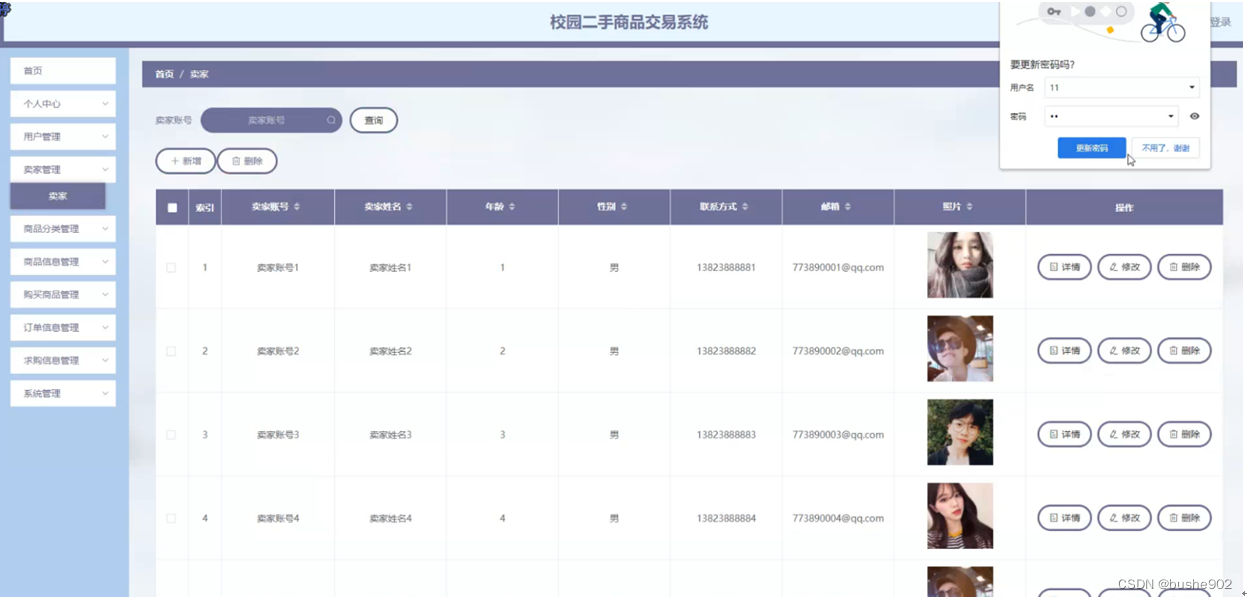Click 删除 for 卖家账号2 row
This screenshot has height=599, width=1247.
point(1184,351)
